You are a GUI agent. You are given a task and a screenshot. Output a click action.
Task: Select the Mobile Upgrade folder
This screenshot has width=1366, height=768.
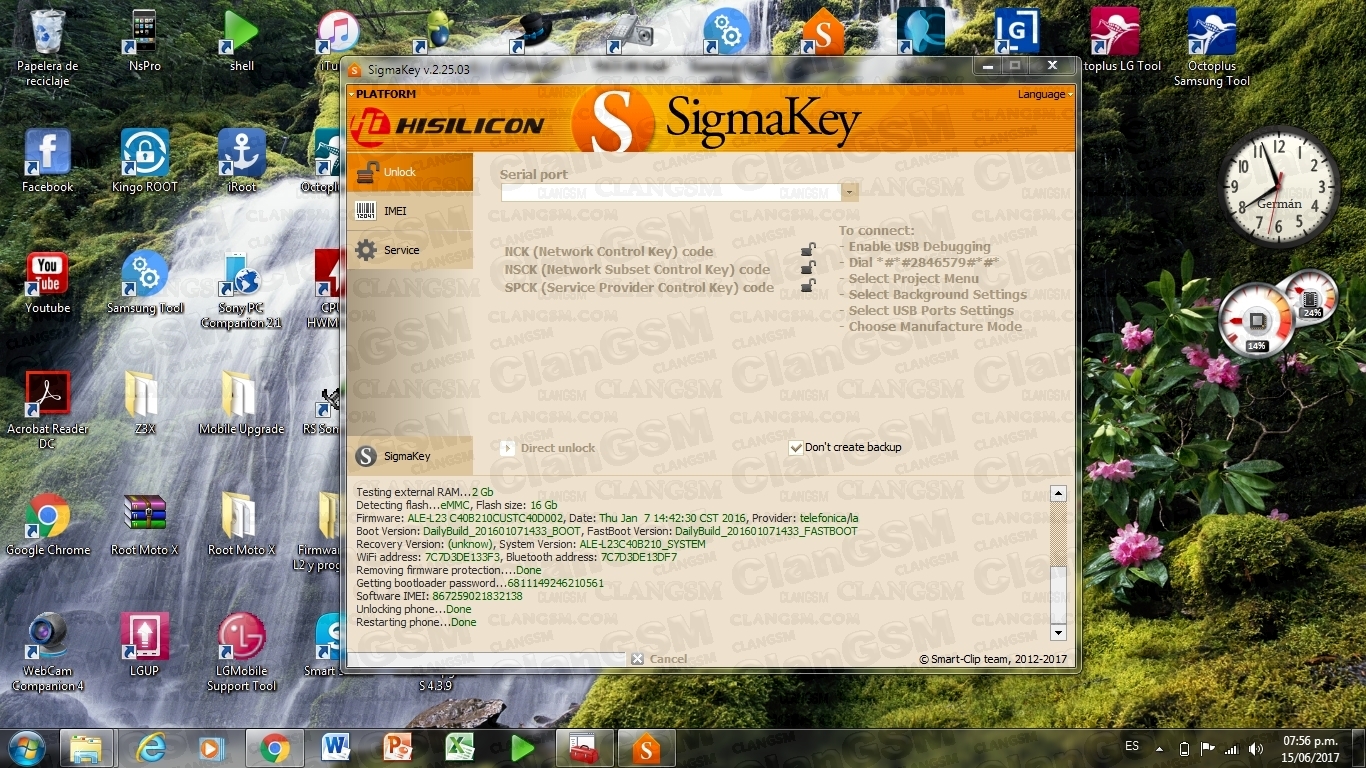(241, 404)
